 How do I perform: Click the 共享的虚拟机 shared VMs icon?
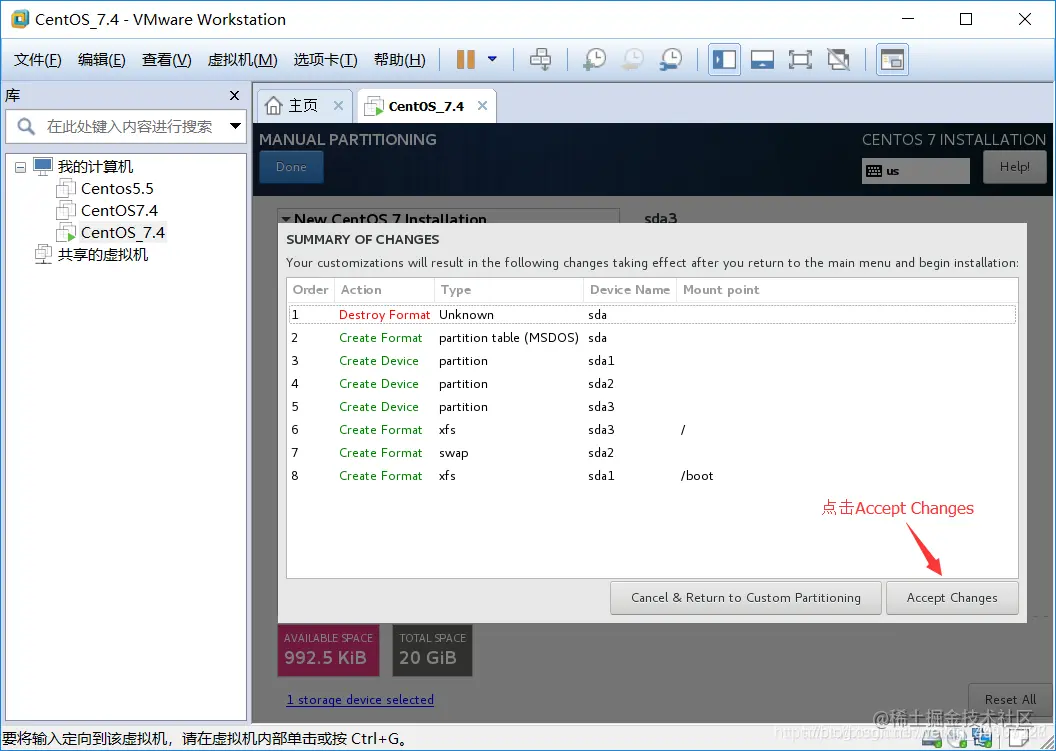click(43, 254)
